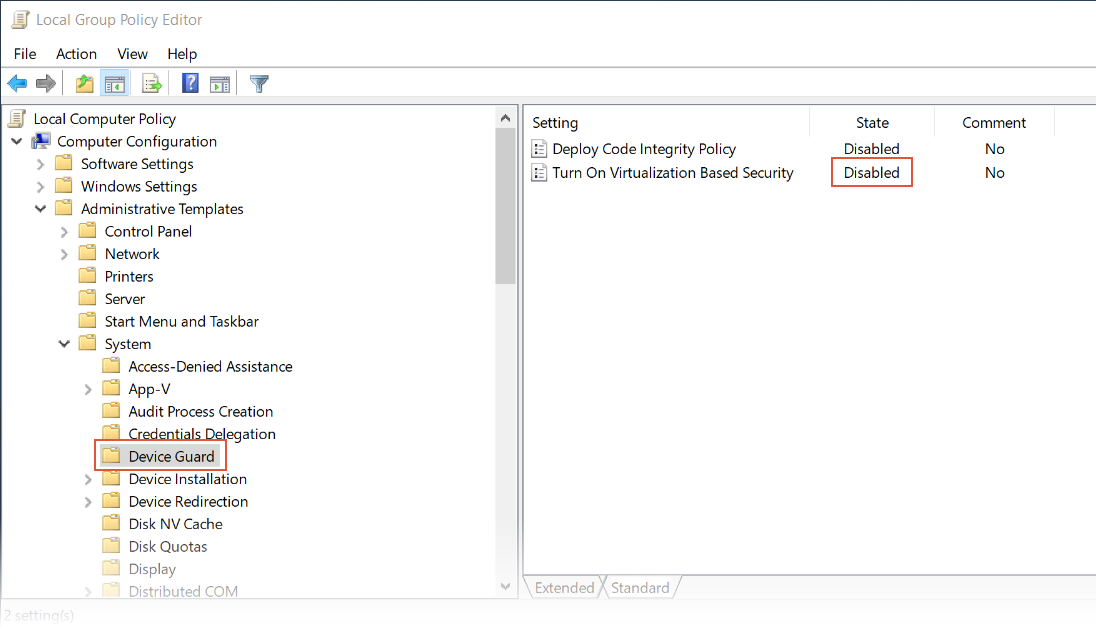Click the Up one level folder icon
Viewport: 1096px width, 629px height.
(x=85, y=84)
